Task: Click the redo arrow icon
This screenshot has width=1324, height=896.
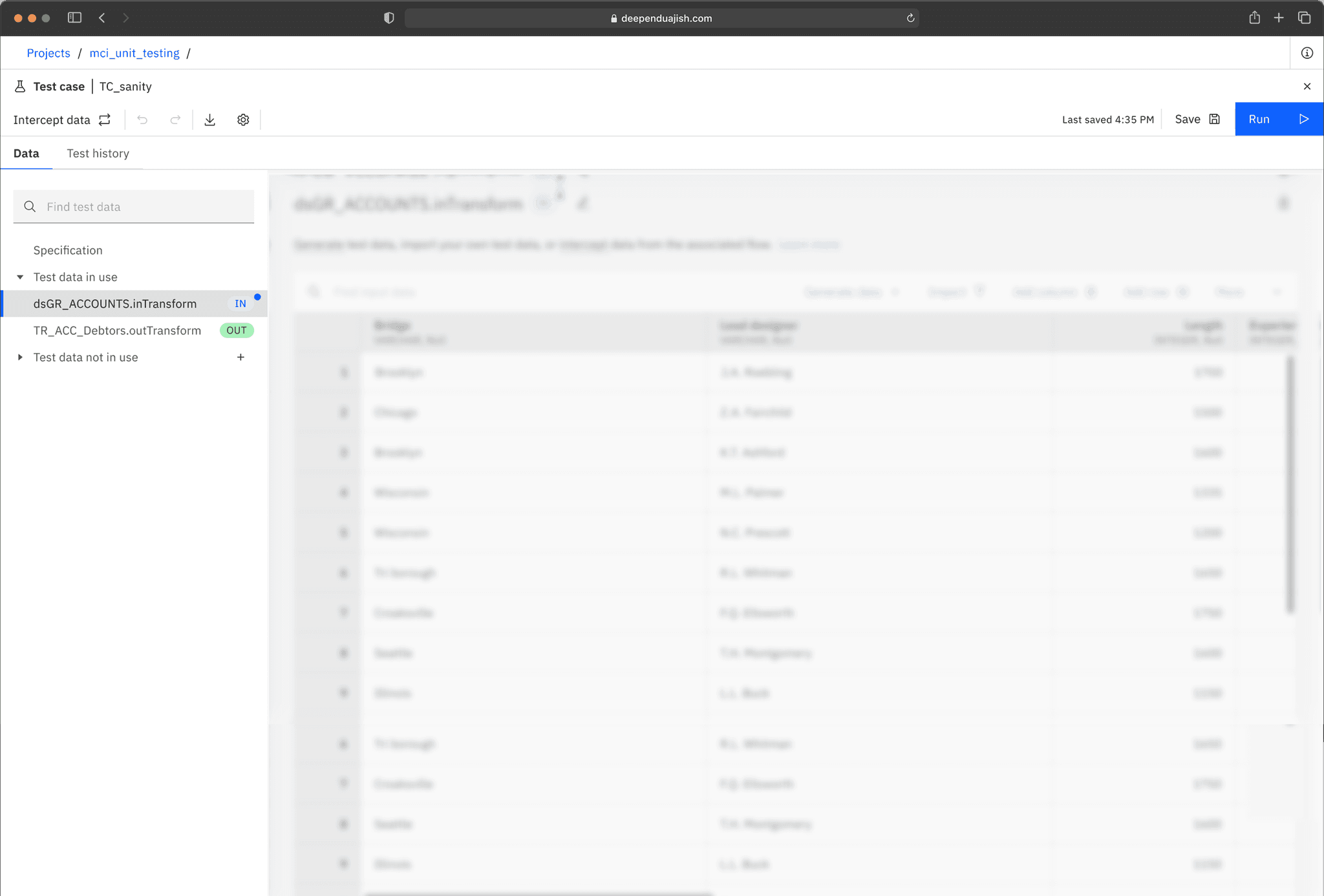Action: (175, 120)
